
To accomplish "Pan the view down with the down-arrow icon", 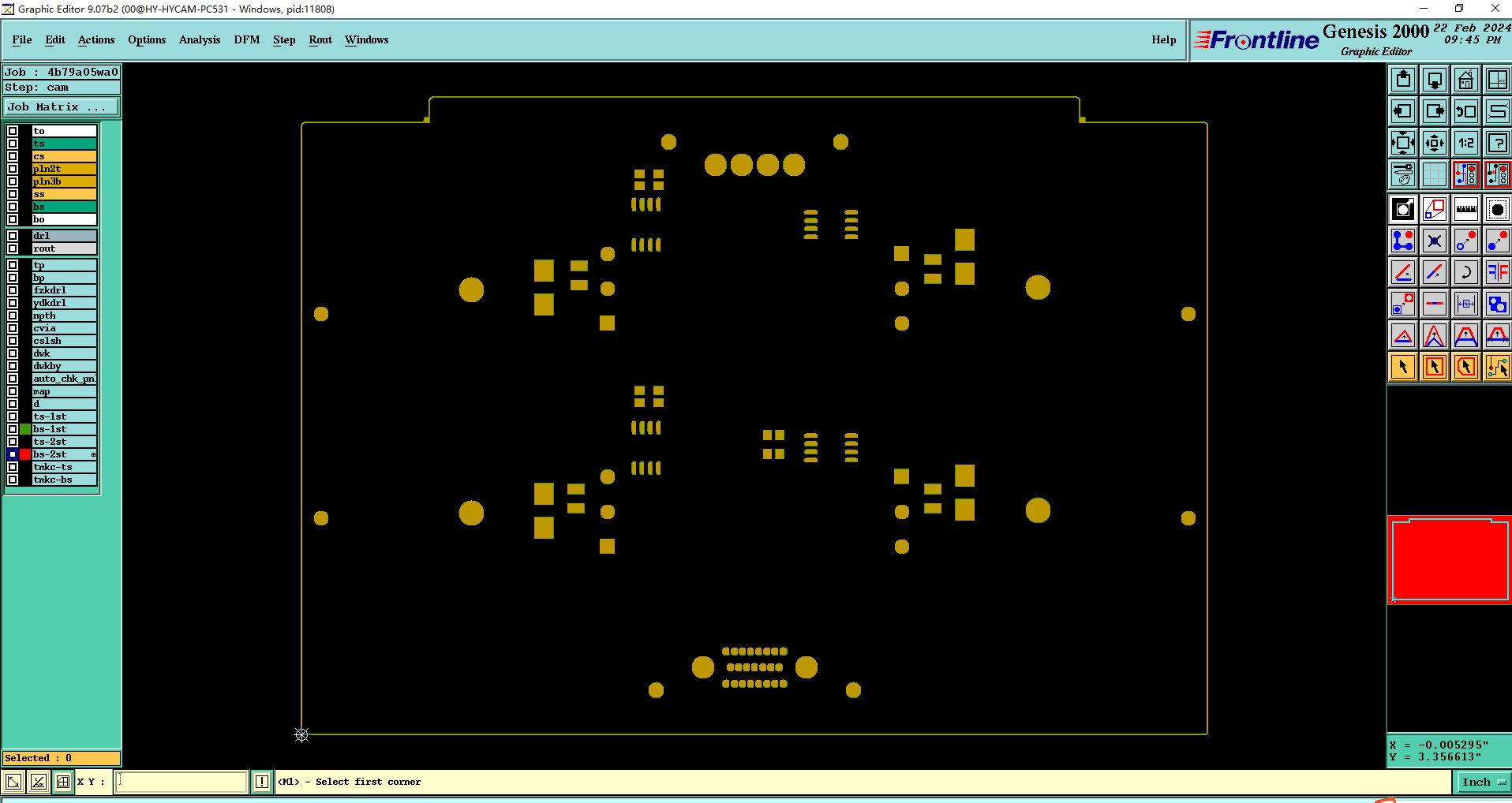I will (x=1435, y=80).
